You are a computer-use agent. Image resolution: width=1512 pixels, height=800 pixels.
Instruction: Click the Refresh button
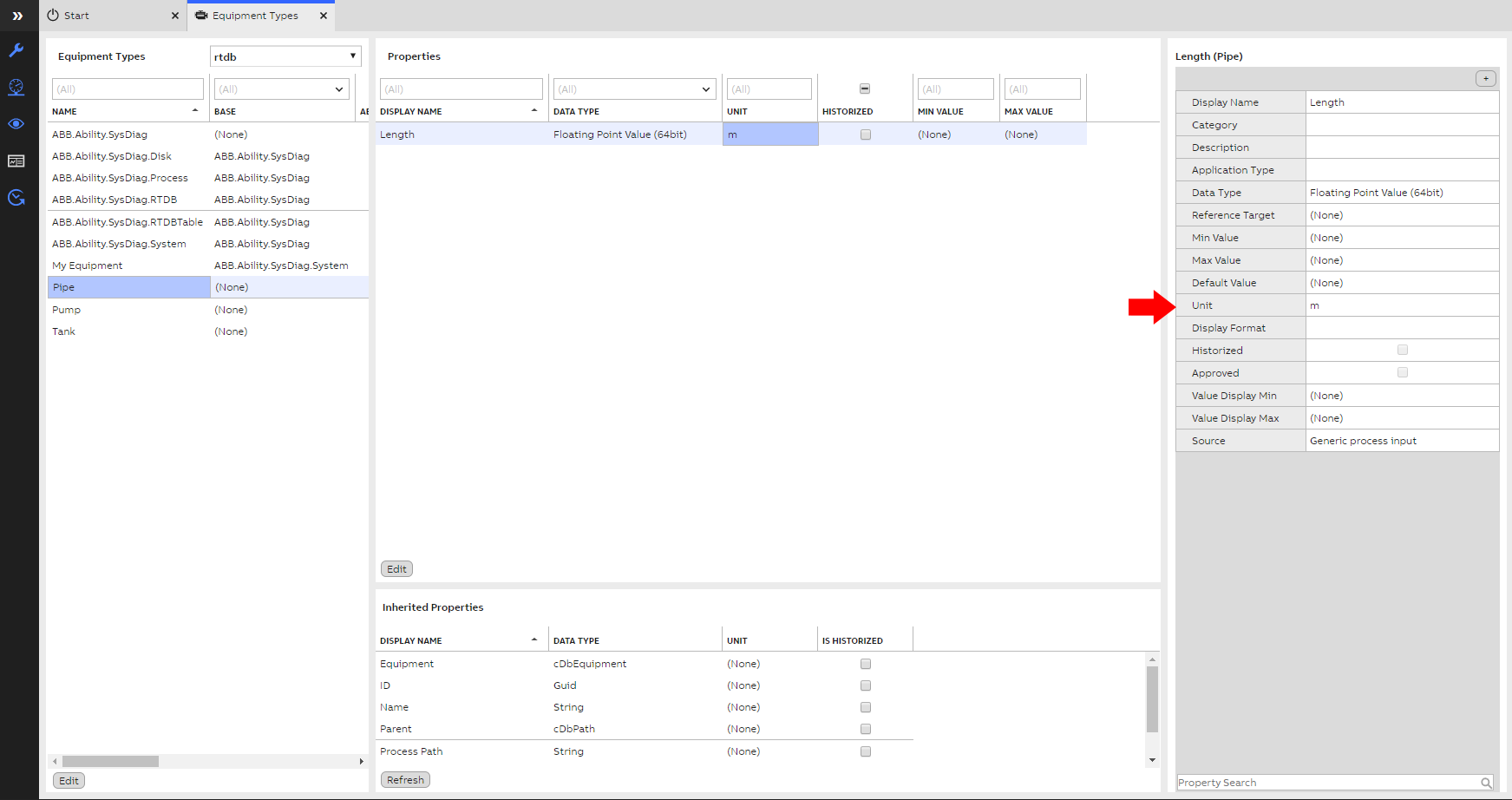coord(405,780)
